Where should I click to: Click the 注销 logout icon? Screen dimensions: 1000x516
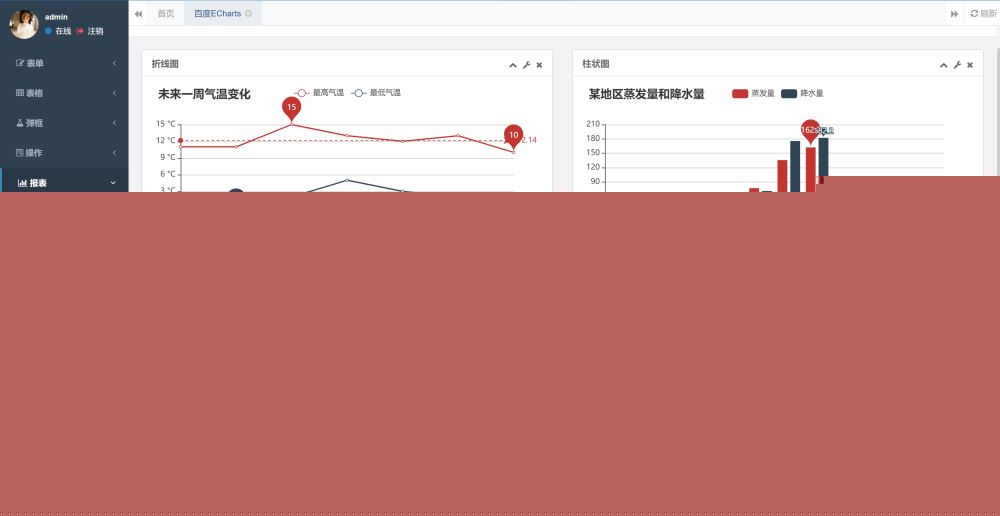(x=80, y=31)
